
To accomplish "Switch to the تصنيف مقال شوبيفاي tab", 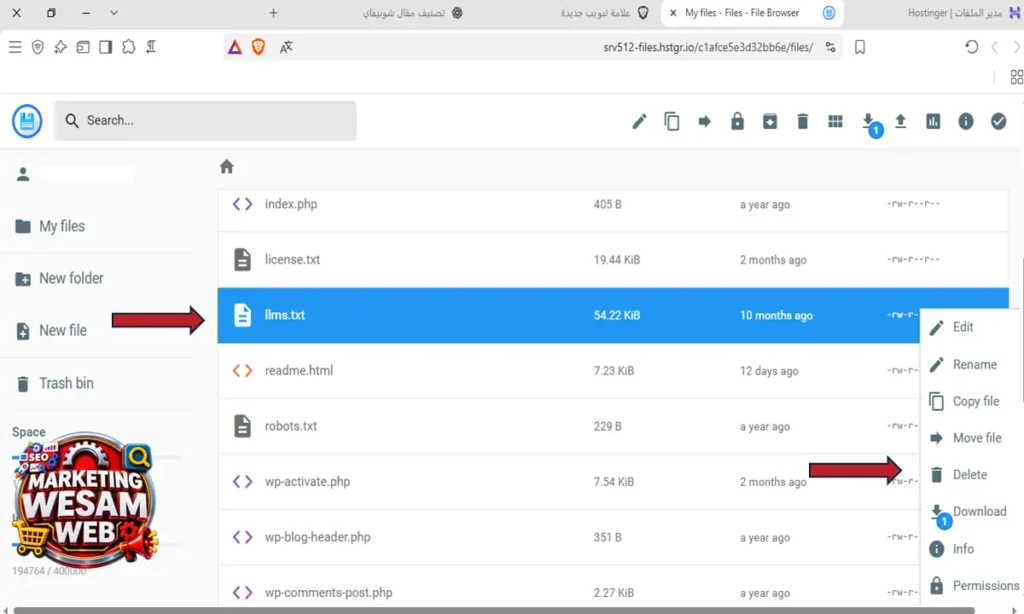I will tap(413, 12).
